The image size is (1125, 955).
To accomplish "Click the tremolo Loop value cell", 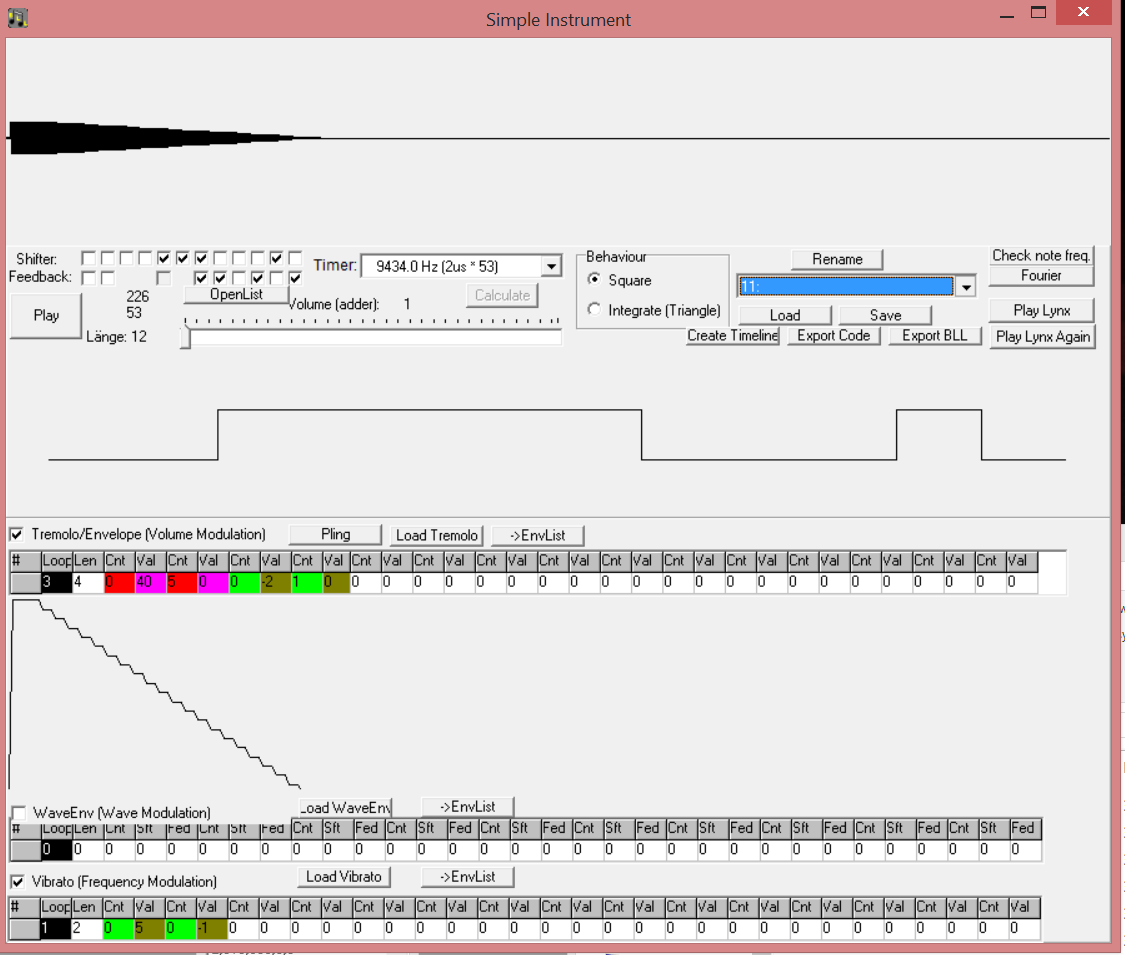I will coord(55,582).
